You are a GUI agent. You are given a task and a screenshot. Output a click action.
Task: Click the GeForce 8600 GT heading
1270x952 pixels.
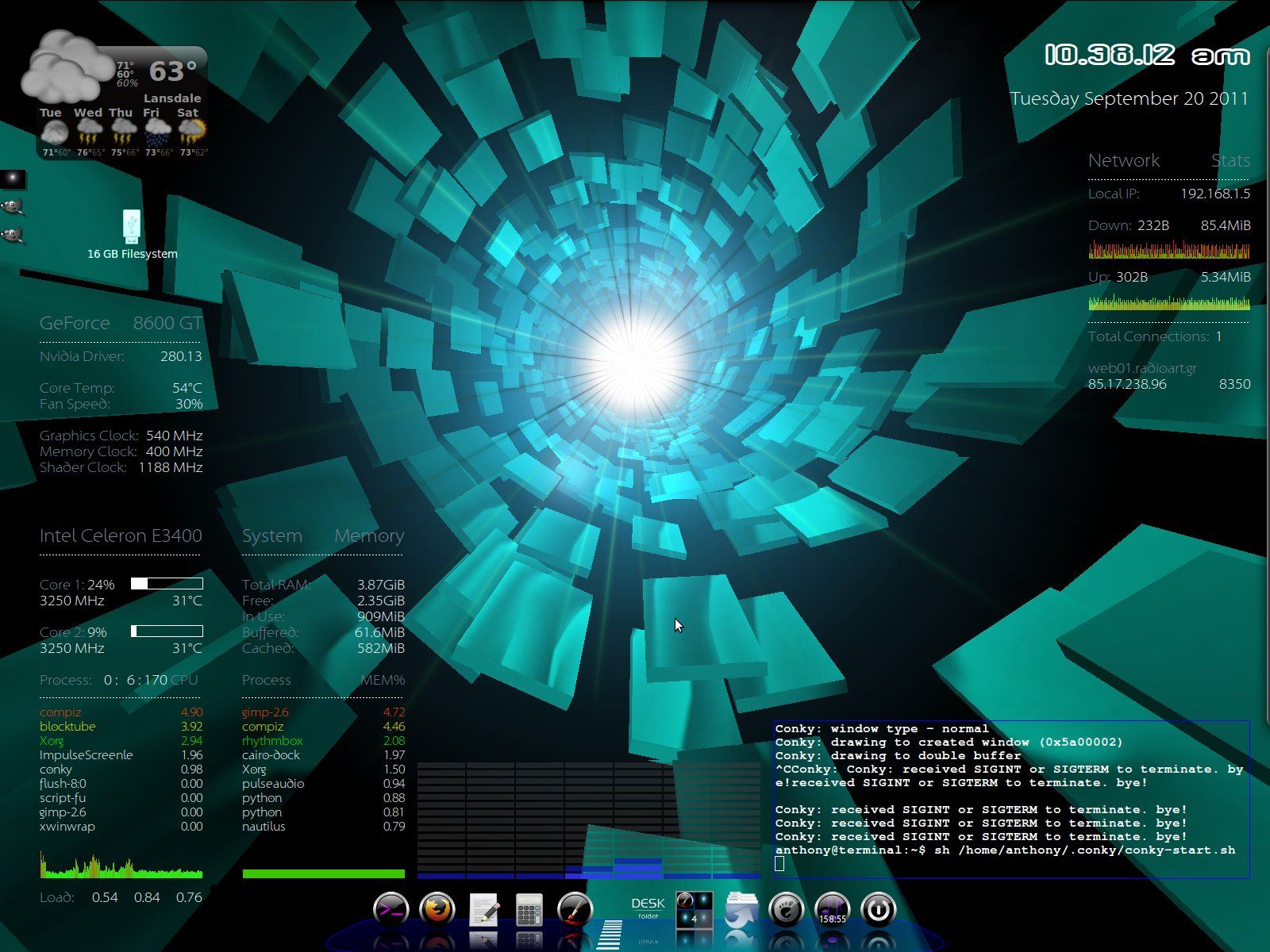point(121,323)
